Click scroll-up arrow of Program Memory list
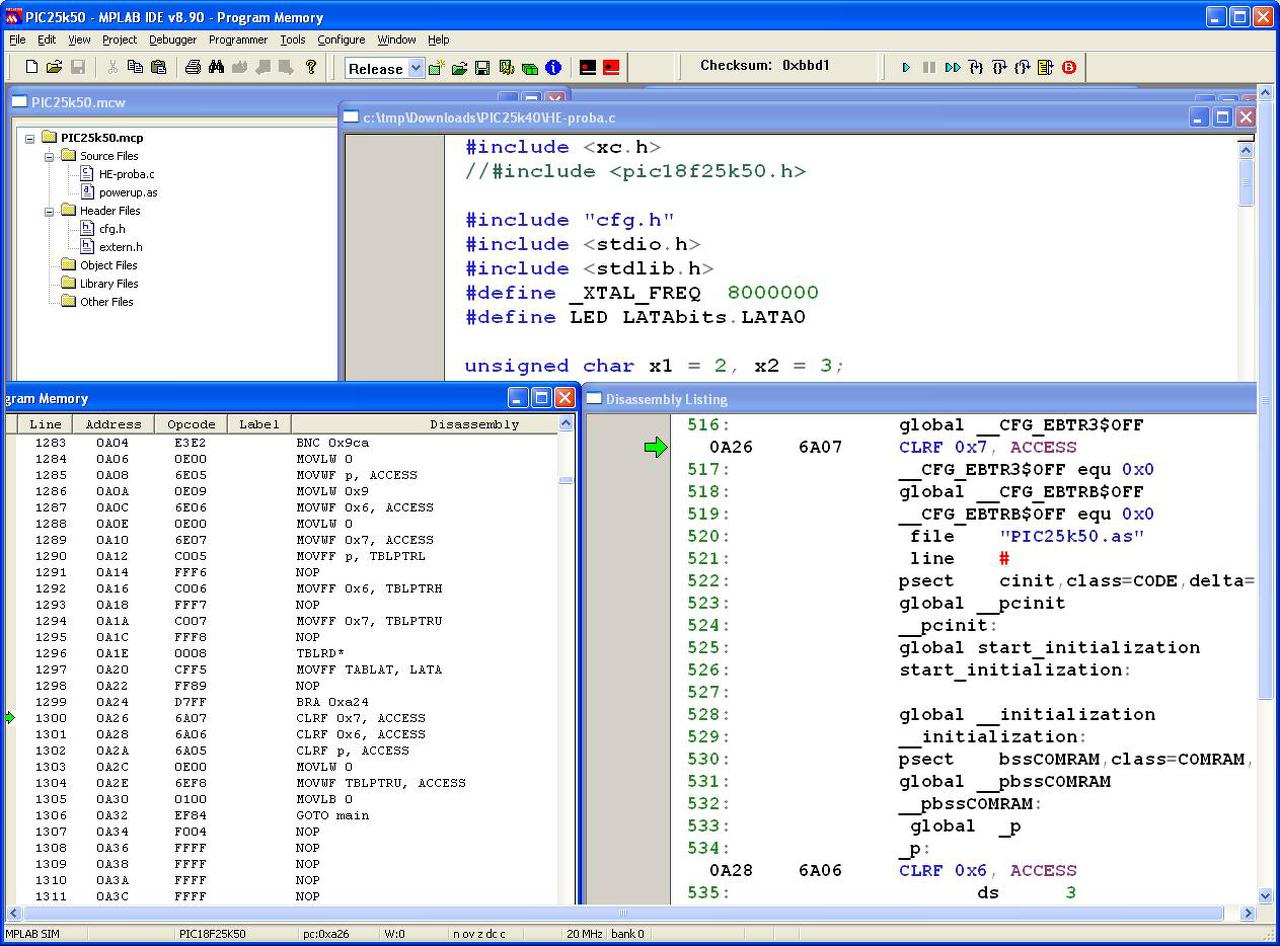Viewport: 1280px width, 946px height. 566,424
